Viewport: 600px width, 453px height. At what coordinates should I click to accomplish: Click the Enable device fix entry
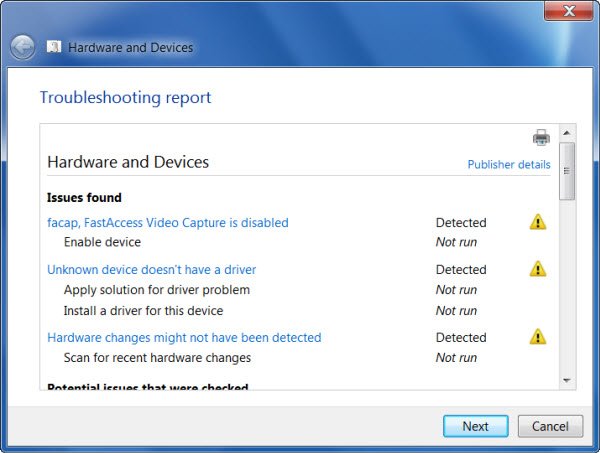pyautogui.click(x=102, y=242)
